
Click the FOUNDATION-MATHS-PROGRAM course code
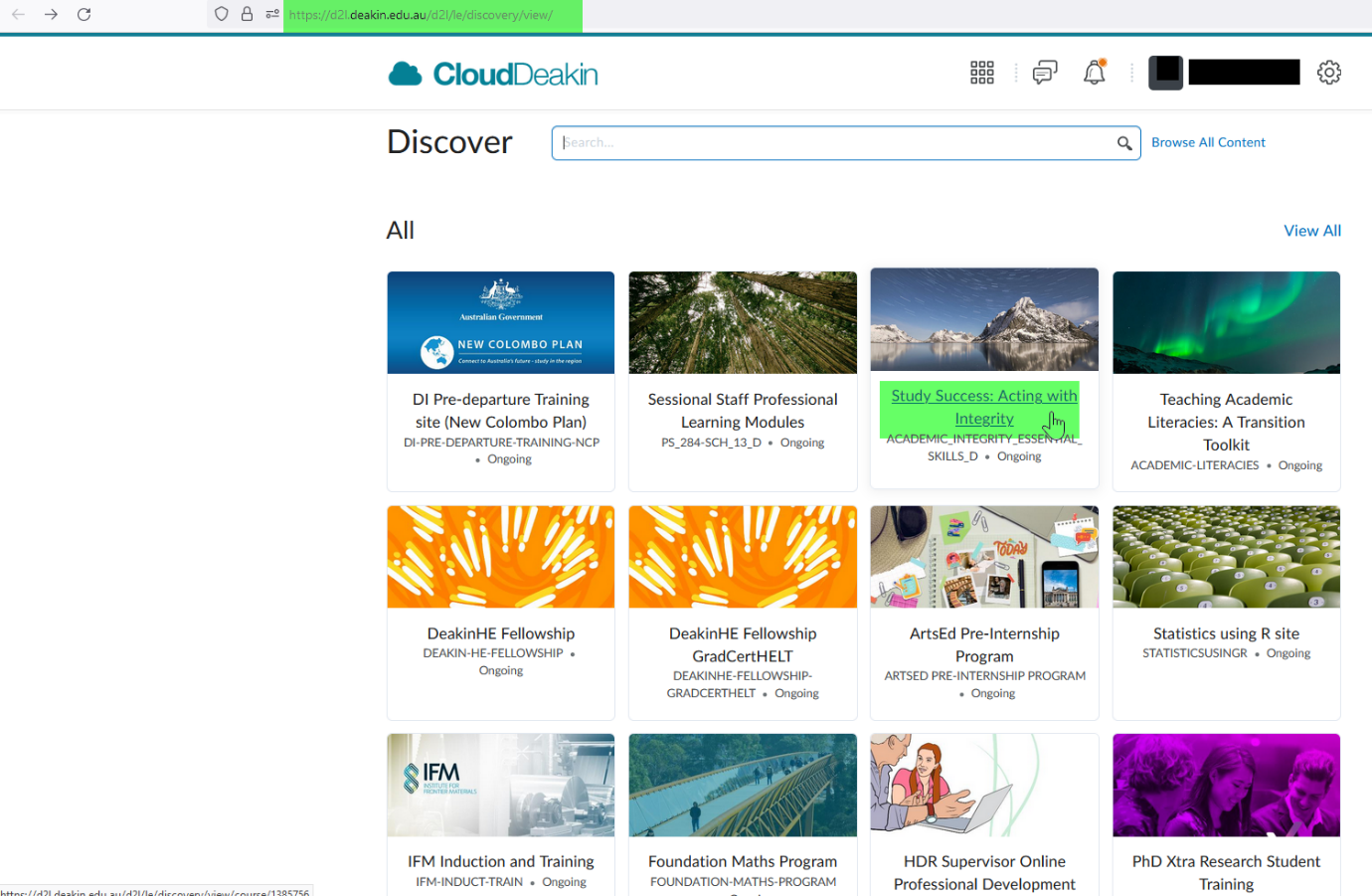(743, 882)
